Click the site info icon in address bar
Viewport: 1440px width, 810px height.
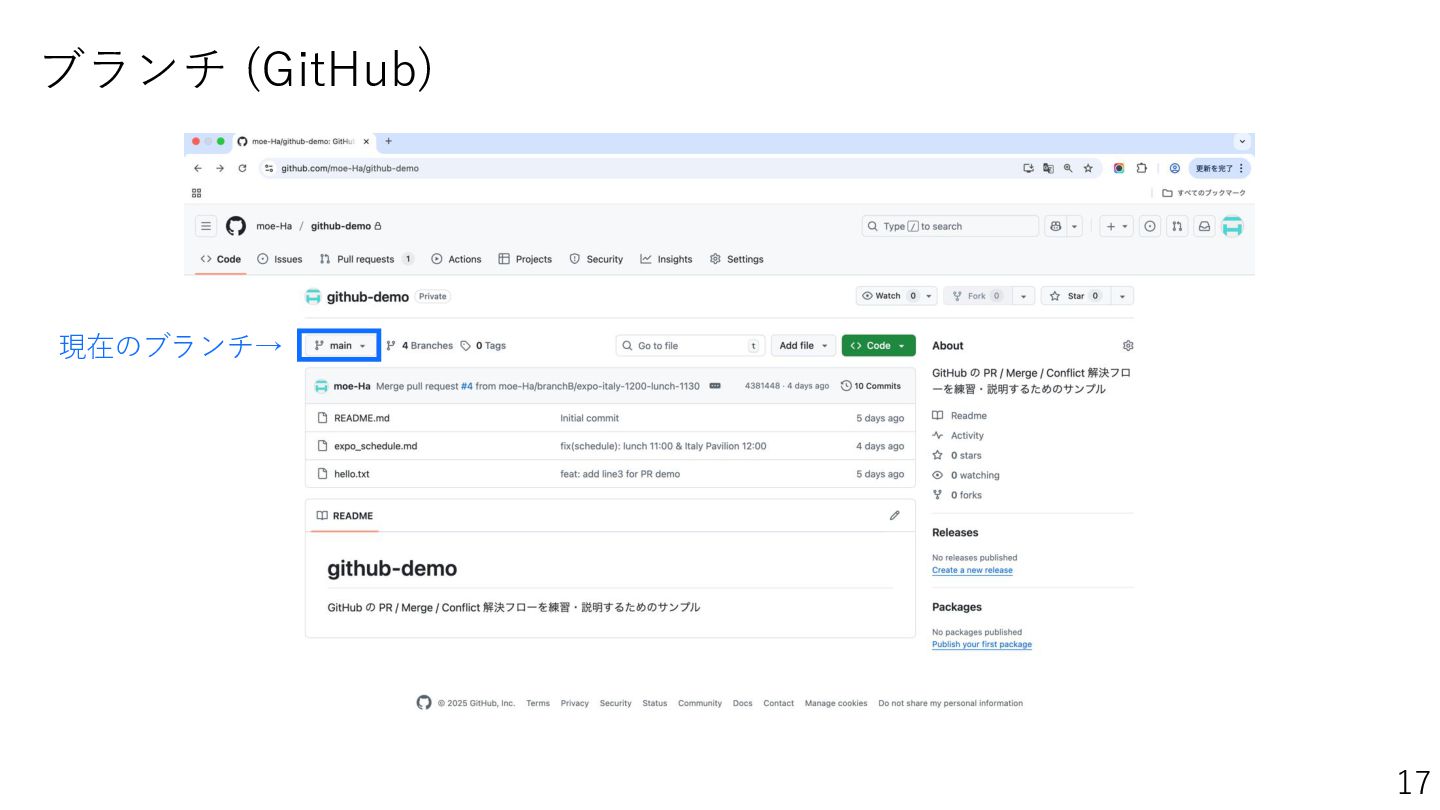269,168
